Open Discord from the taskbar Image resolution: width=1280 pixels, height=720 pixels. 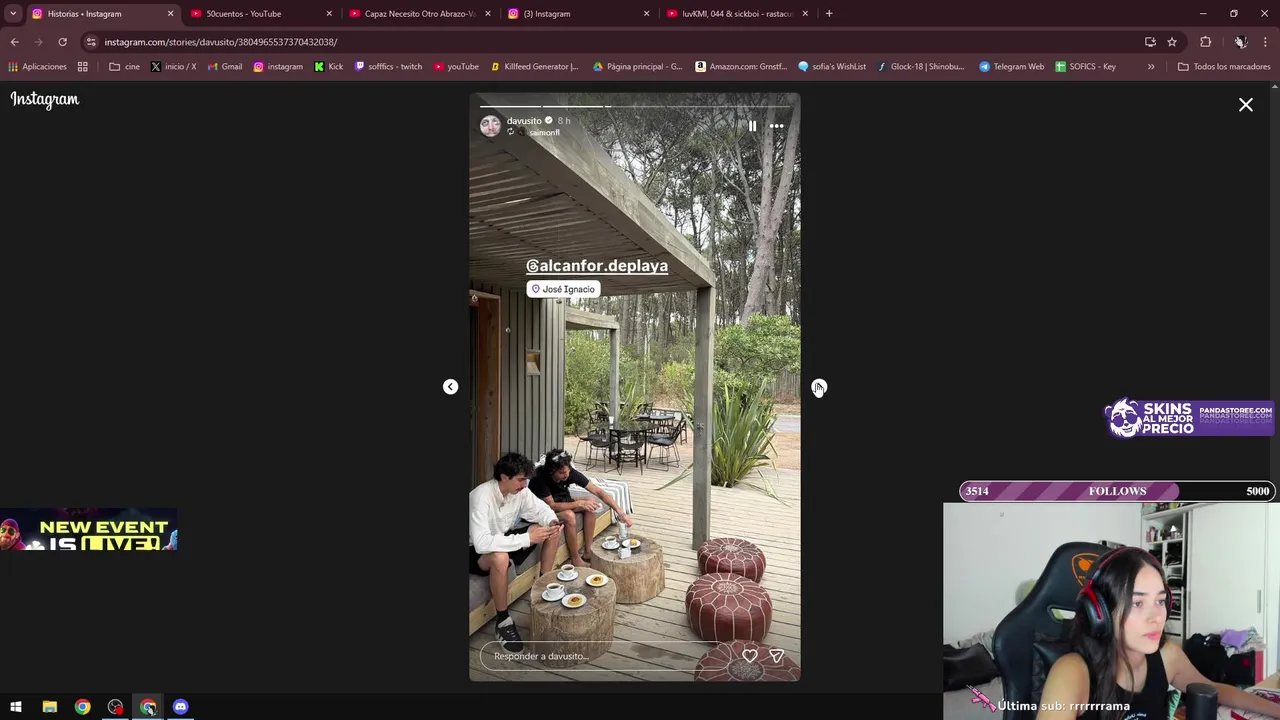coord(180,707)
